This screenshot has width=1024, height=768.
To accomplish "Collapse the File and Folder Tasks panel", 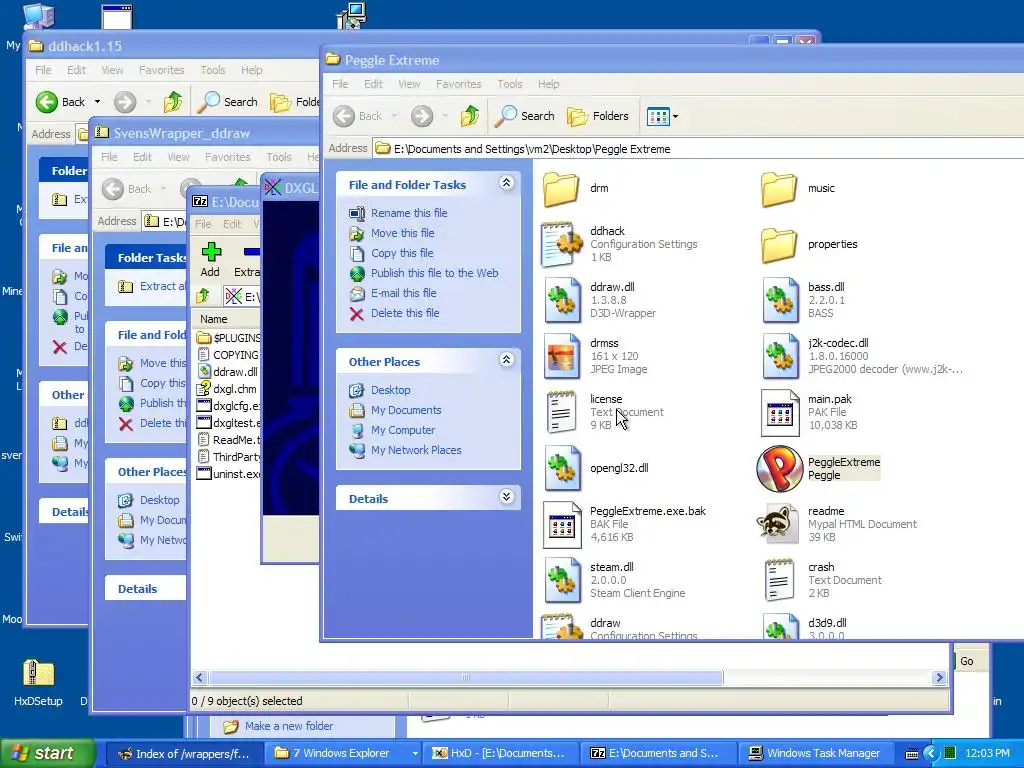I will coord(506,184).
